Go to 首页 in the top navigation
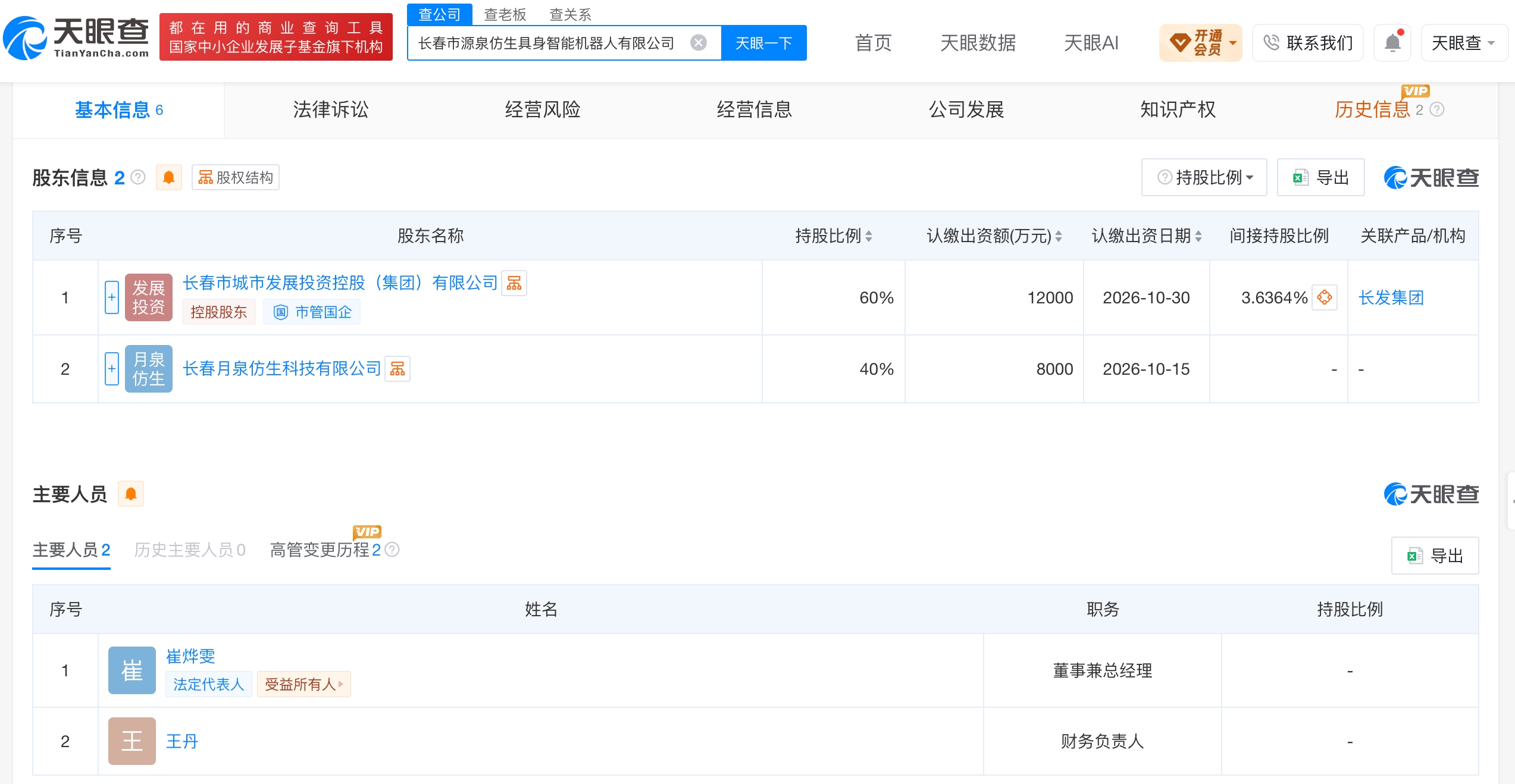This screenshot has height=784, width=1515. (x=874, y=43)
